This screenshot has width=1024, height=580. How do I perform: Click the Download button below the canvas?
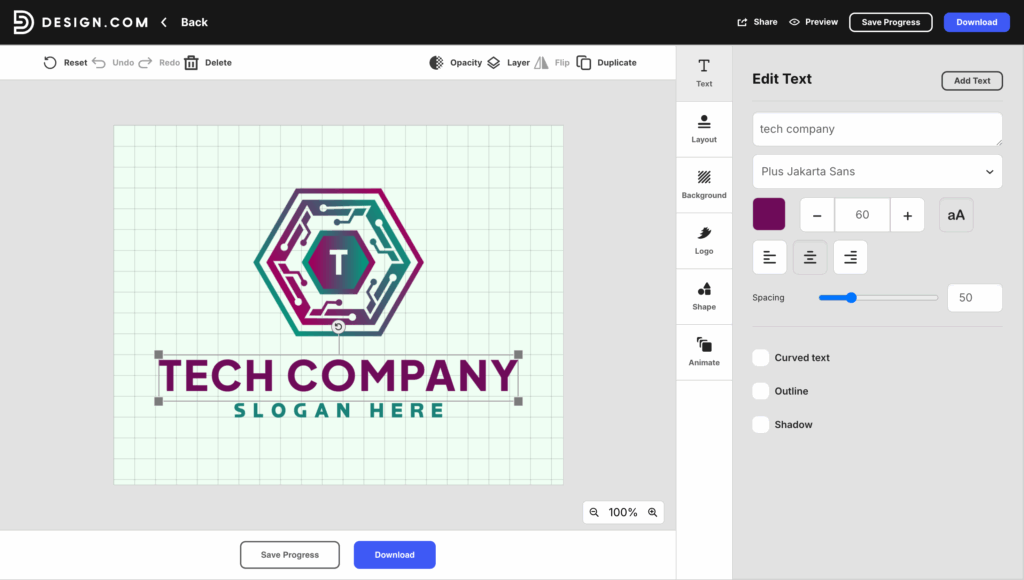[394, 555]
